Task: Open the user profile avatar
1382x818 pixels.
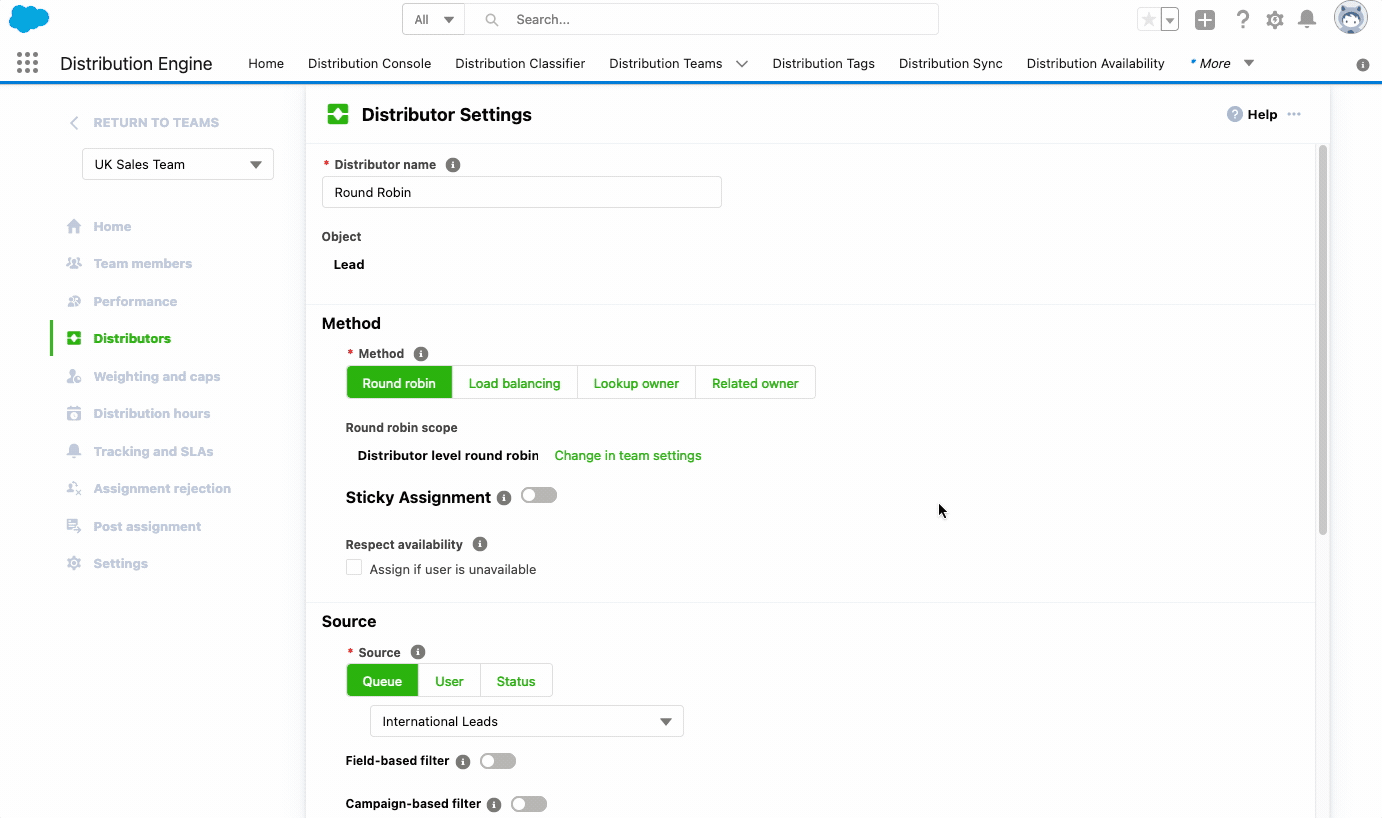Action: click(x=1351, y=19)
